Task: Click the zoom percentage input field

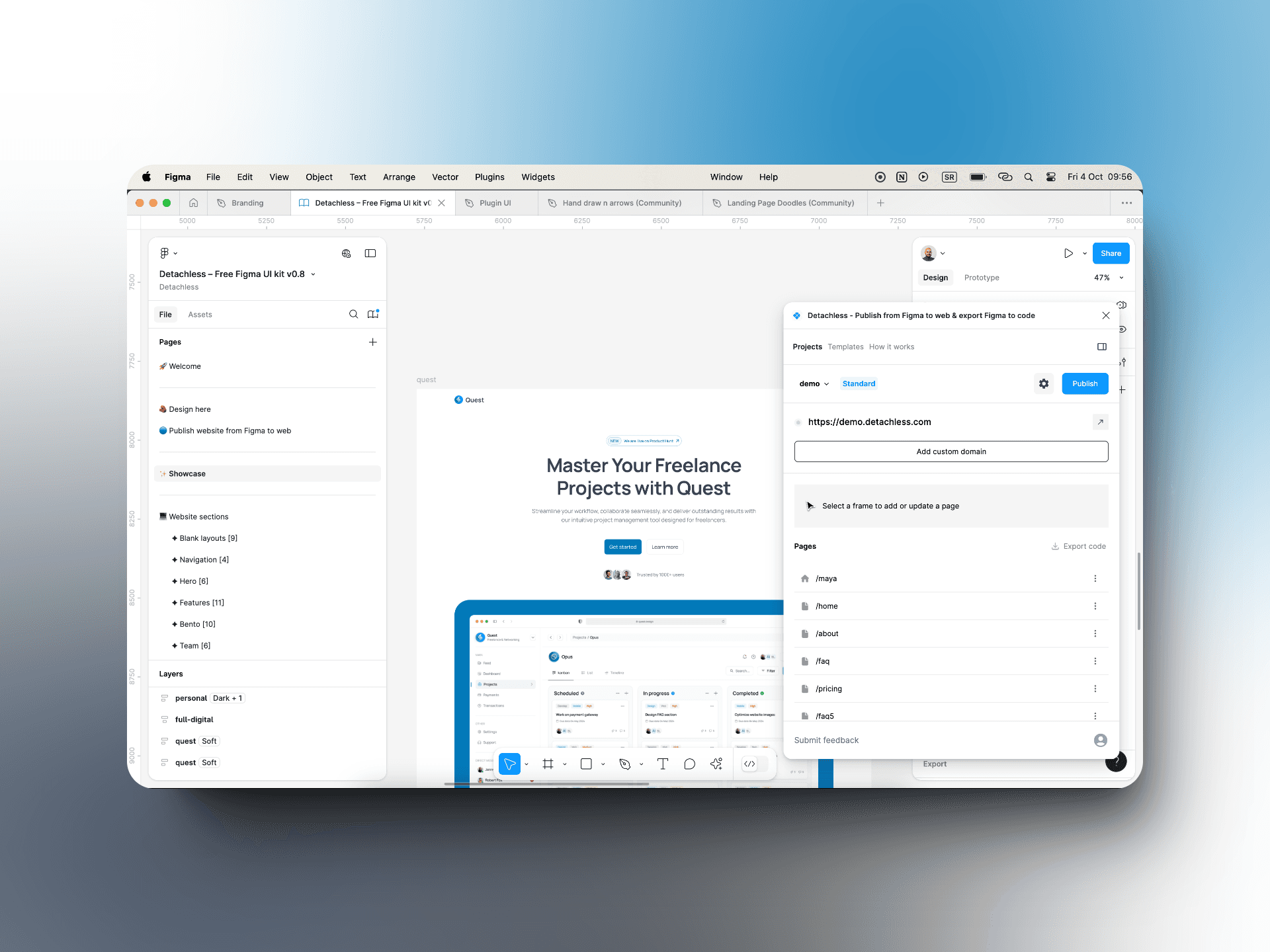Action: pos(1101,277)
